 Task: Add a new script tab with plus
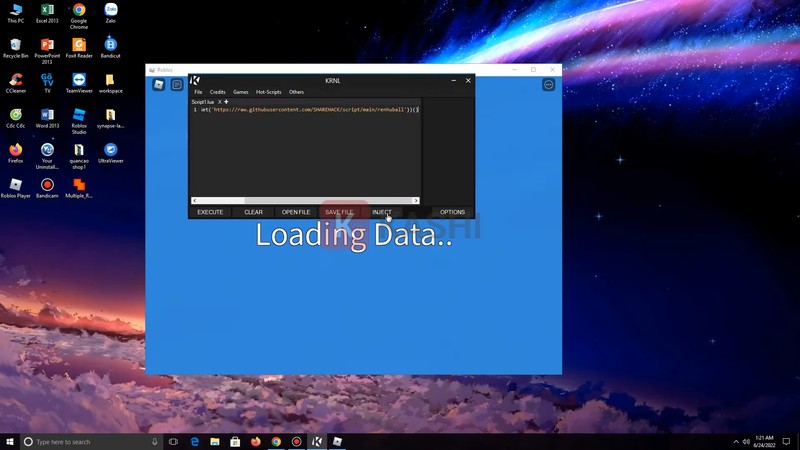click(x=227, y=102)
